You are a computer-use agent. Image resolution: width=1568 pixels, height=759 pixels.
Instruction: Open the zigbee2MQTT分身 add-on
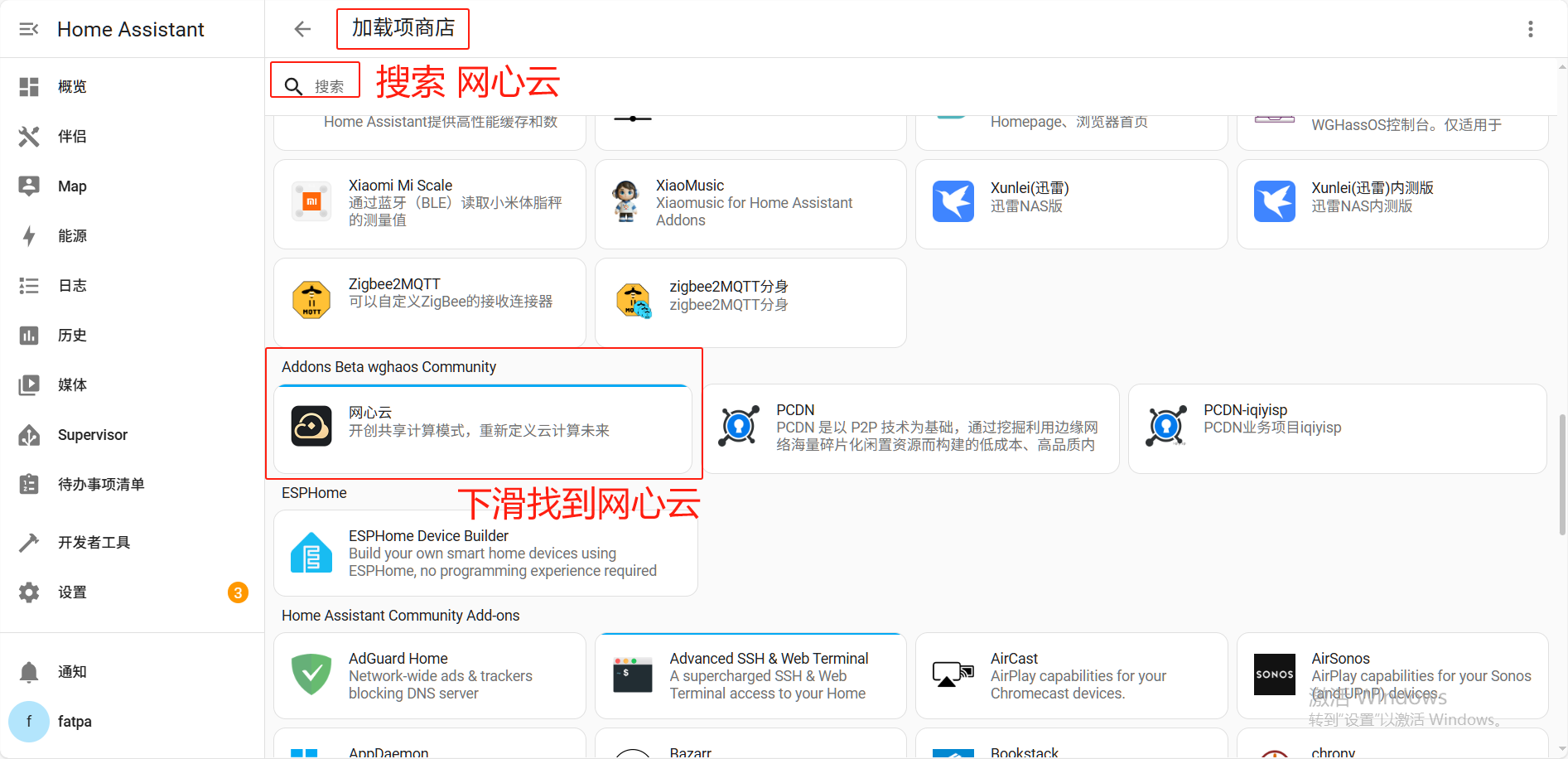coord(750,302)
